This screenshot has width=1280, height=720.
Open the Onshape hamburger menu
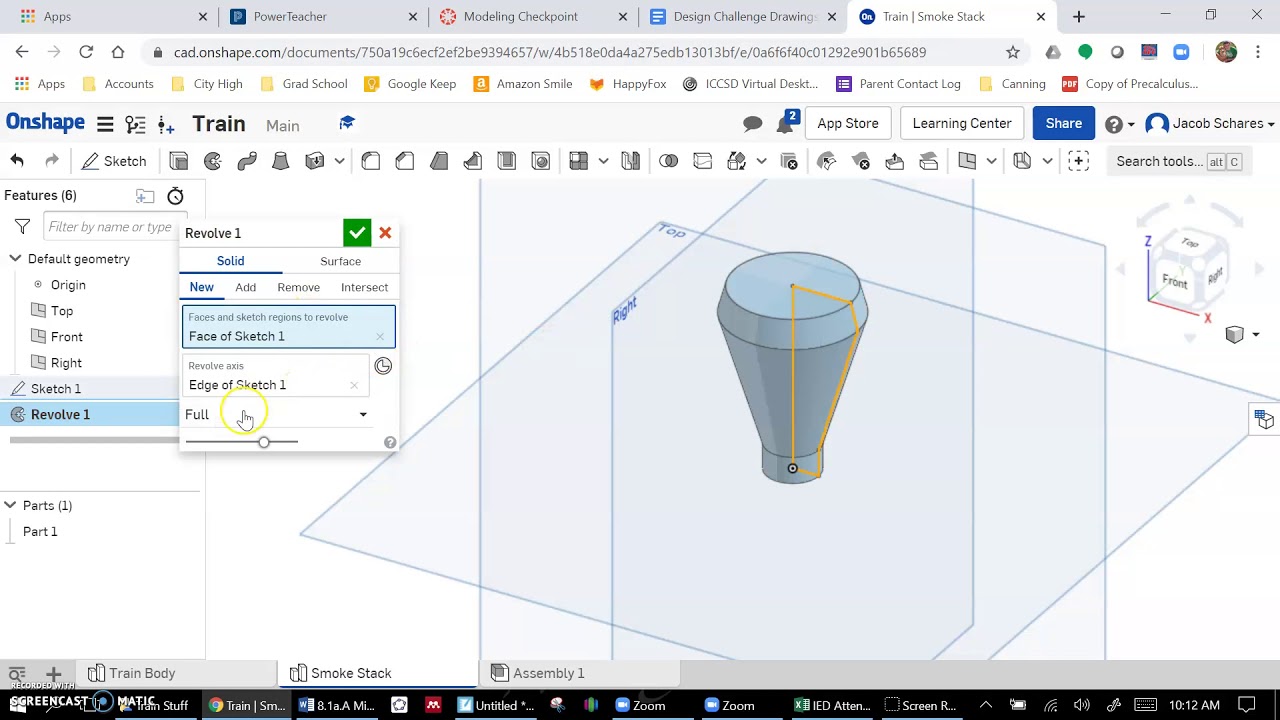tap(104, 124)
